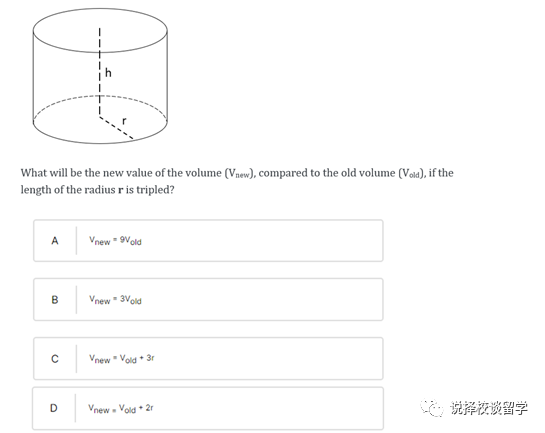Click the h height label in the diagram
Viewport: 545px width, 433px height.
[x=108, y=73]
